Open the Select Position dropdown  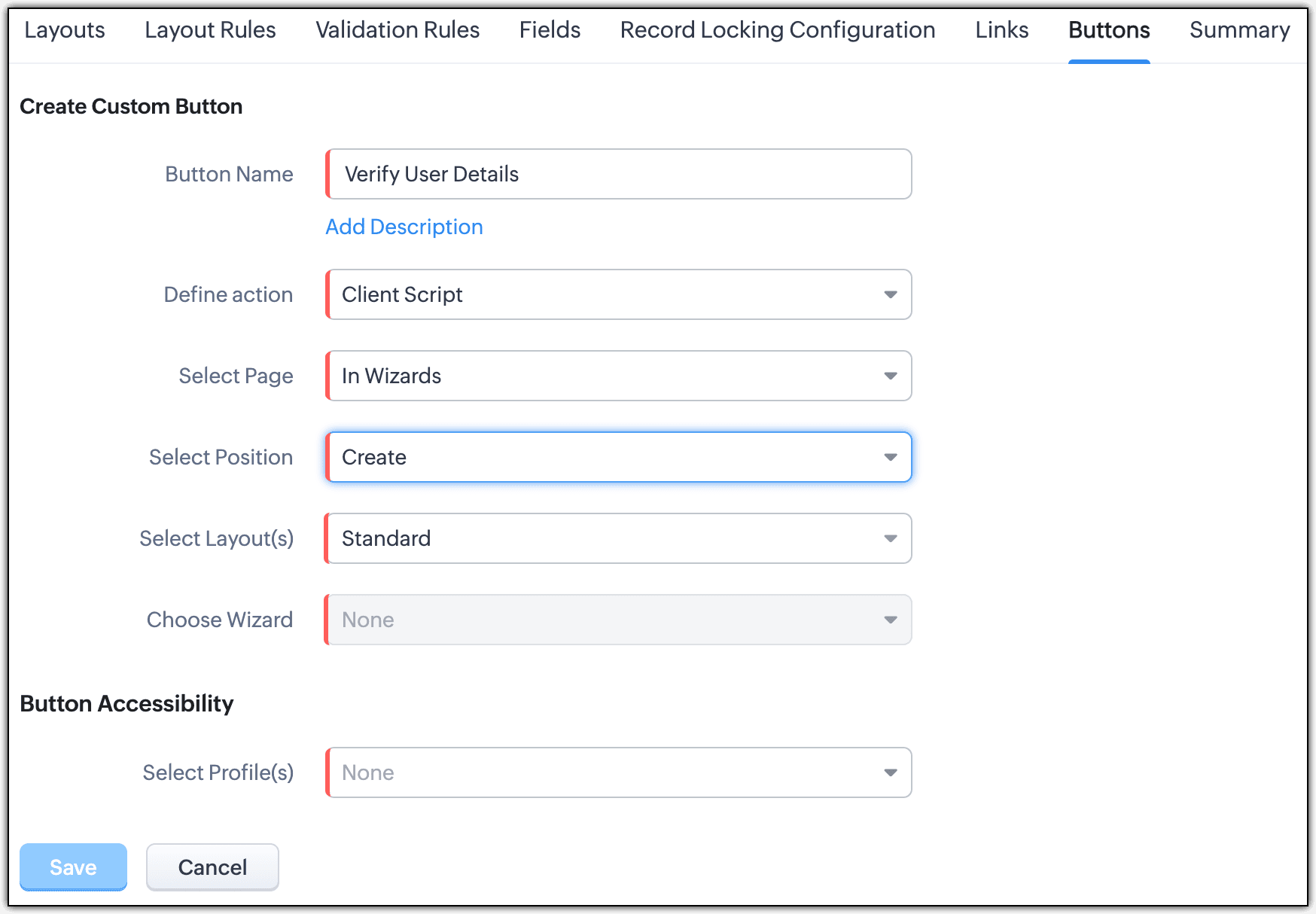pyautogui.click(x=619, y=457)
